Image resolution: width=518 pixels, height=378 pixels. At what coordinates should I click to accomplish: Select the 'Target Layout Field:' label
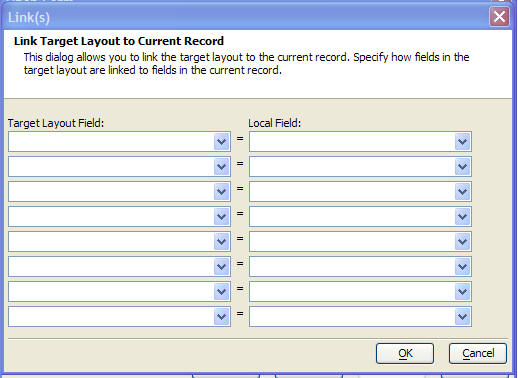(x=56, y=123)
